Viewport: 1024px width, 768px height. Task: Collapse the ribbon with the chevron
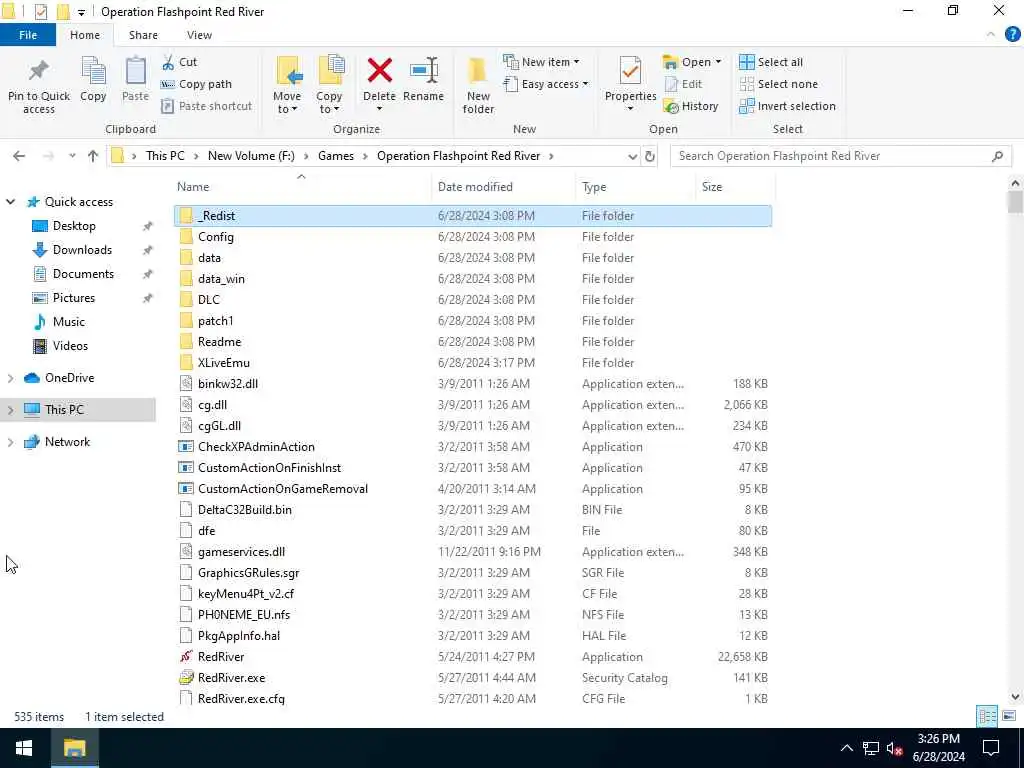(x=991, y=35)
